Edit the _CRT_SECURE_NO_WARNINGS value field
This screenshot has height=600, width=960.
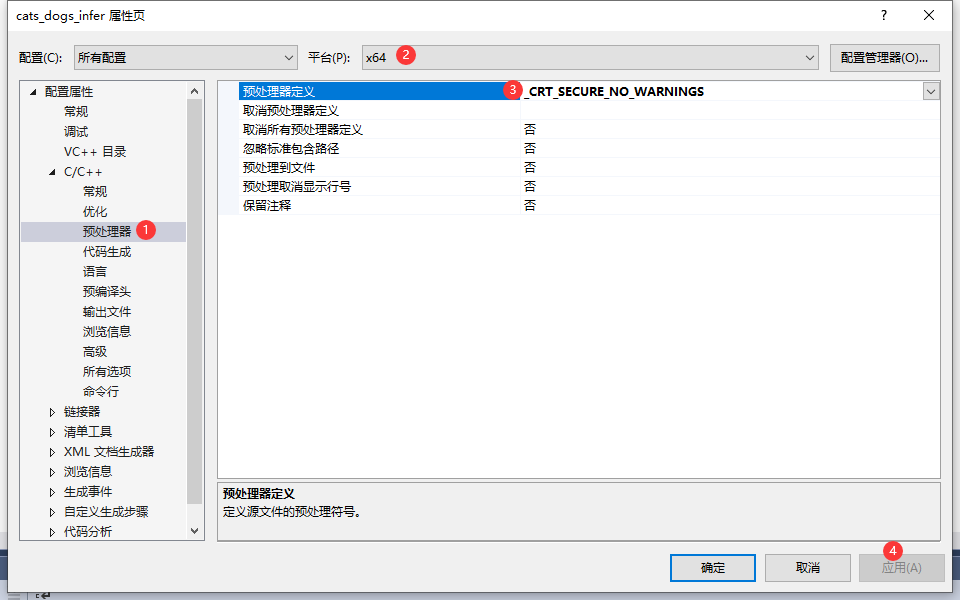click(721, 91)
